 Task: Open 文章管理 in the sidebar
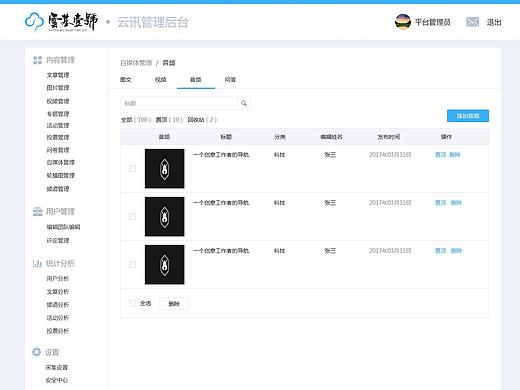click(58, 75)
